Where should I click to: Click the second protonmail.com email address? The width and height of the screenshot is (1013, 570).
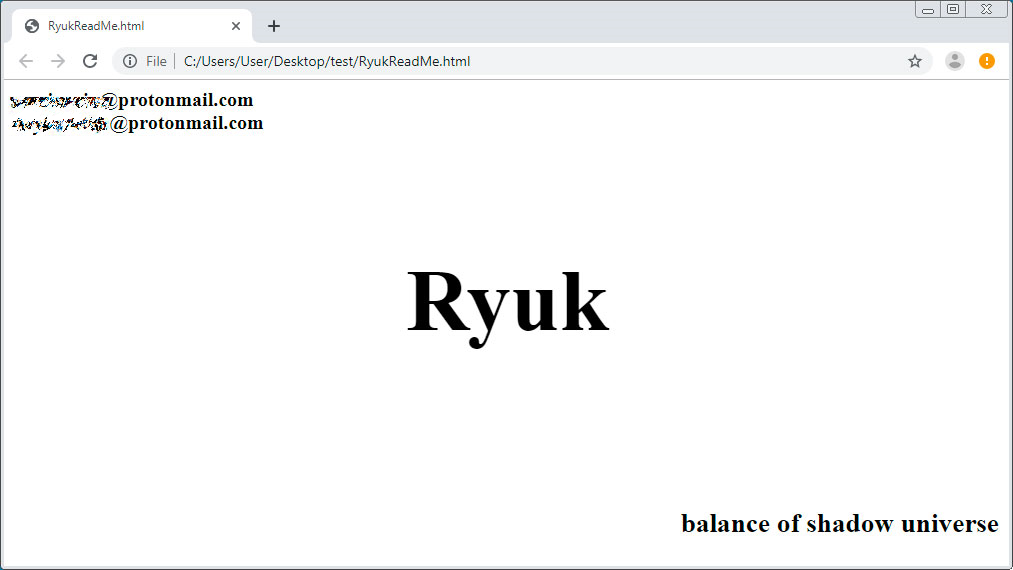coord(136,123)
